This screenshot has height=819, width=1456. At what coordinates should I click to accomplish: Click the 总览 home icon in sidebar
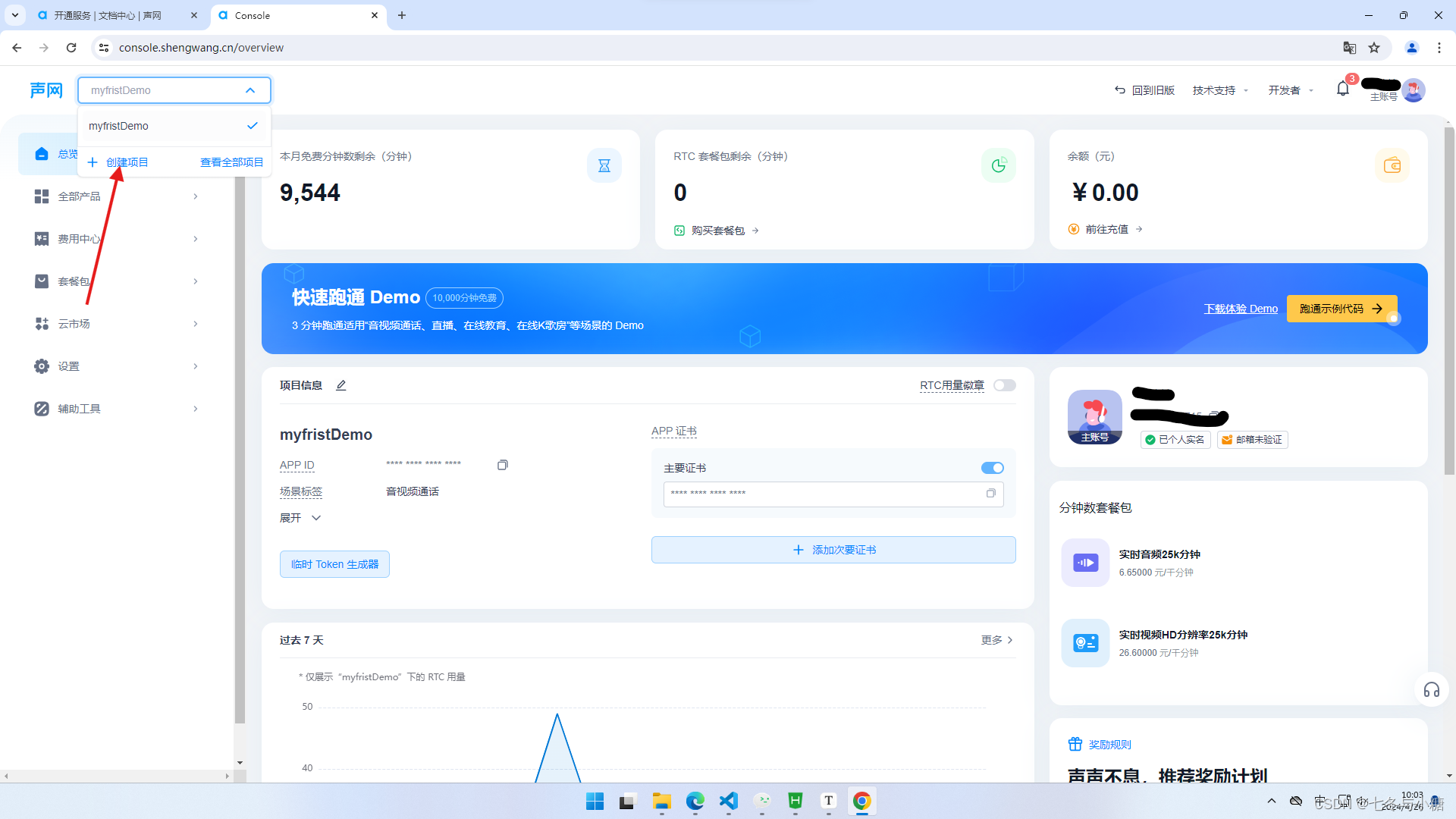click(x=42, y=154)
